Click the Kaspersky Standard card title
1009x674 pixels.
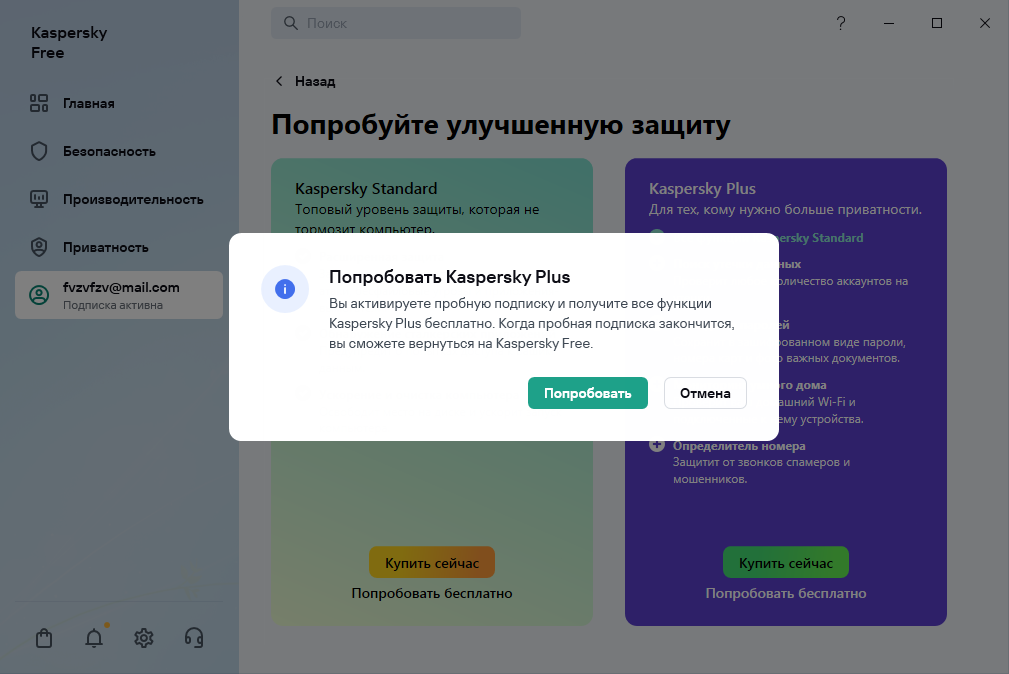click(x=366, y=189)
